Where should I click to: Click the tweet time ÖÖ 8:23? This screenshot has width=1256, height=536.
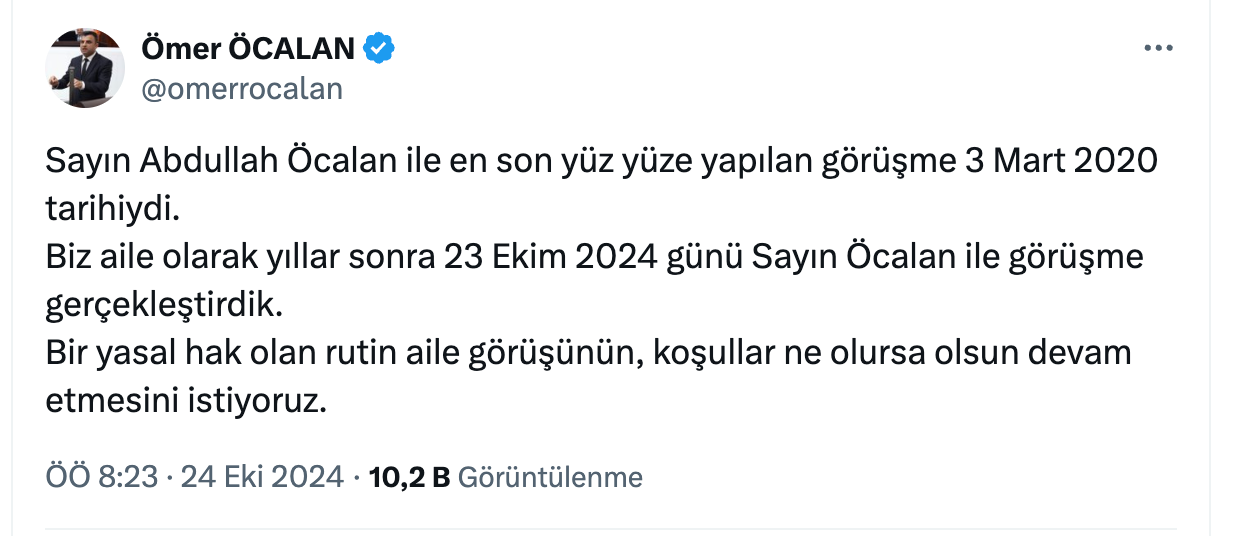[102, 477]
